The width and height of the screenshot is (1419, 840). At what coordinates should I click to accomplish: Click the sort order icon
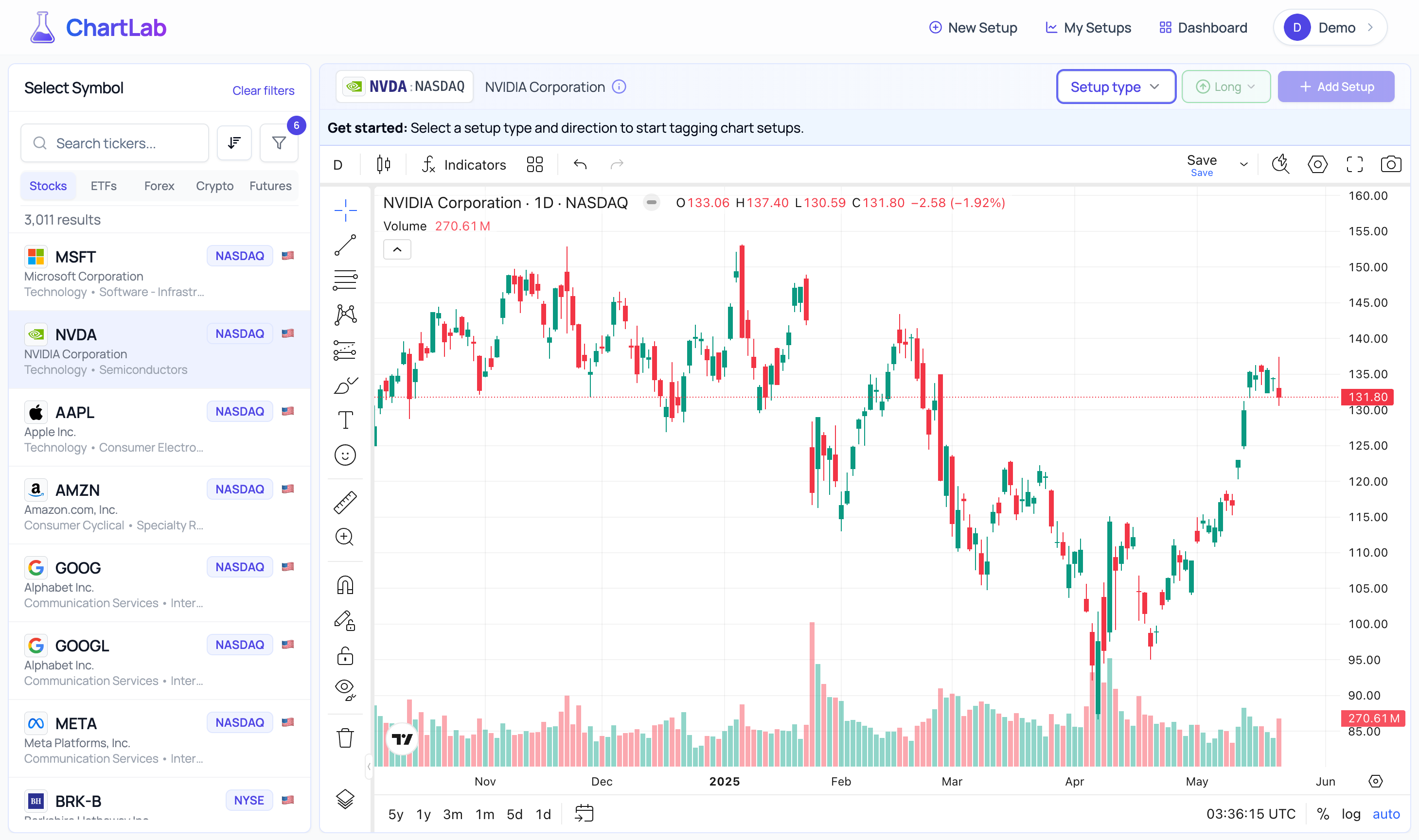234,143
